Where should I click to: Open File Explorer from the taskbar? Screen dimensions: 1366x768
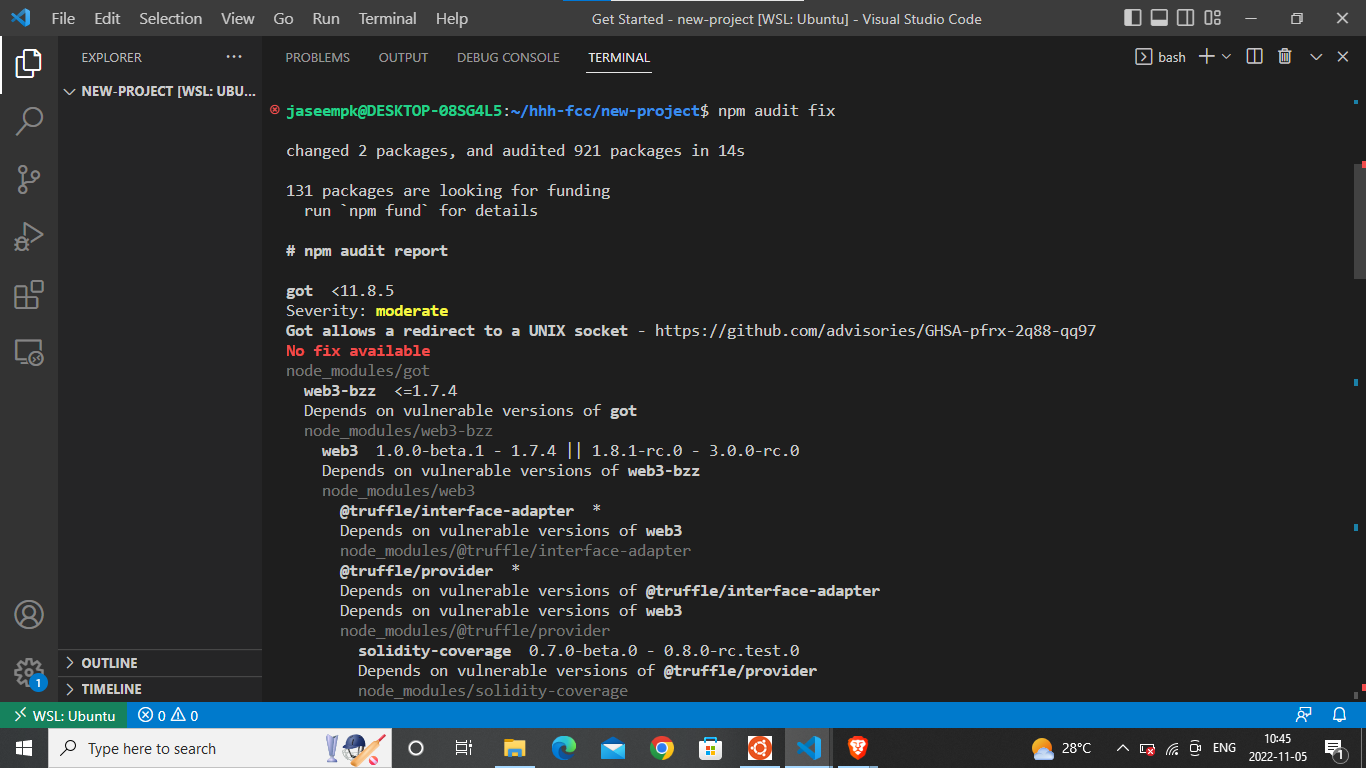[x=514, y=748]
